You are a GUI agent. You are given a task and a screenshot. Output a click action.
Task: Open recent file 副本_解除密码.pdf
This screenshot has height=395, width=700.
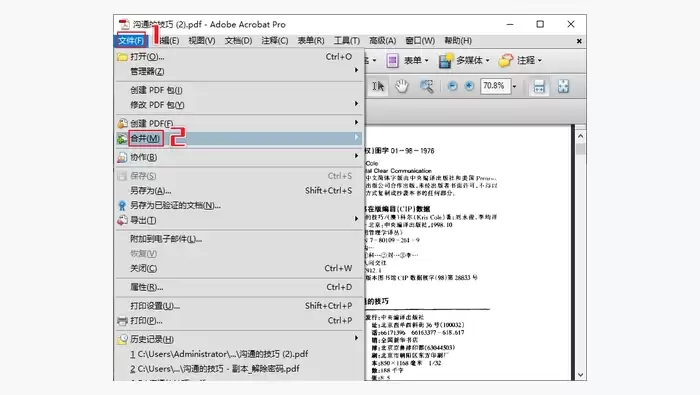coord(240,369)
